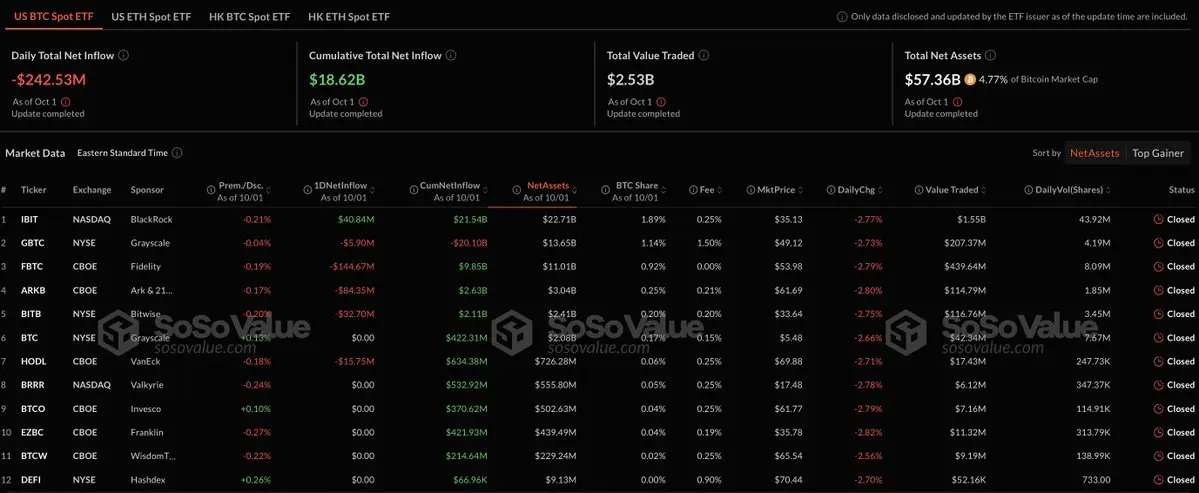Toggle sort arrows on MktPrice column
Image resolution: width=1199 pixels, height=493 pixels.
[800, 190]
